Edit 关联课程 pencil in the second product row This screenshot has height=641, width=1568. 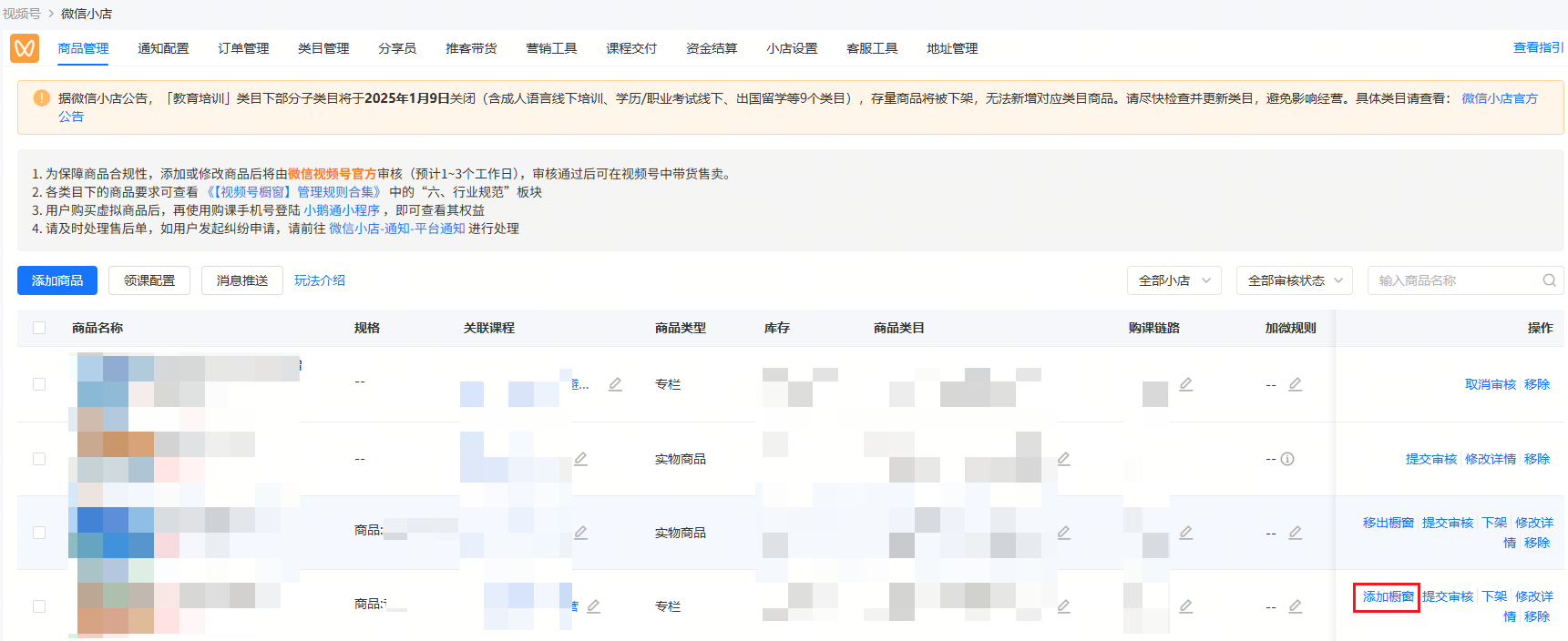580,459
